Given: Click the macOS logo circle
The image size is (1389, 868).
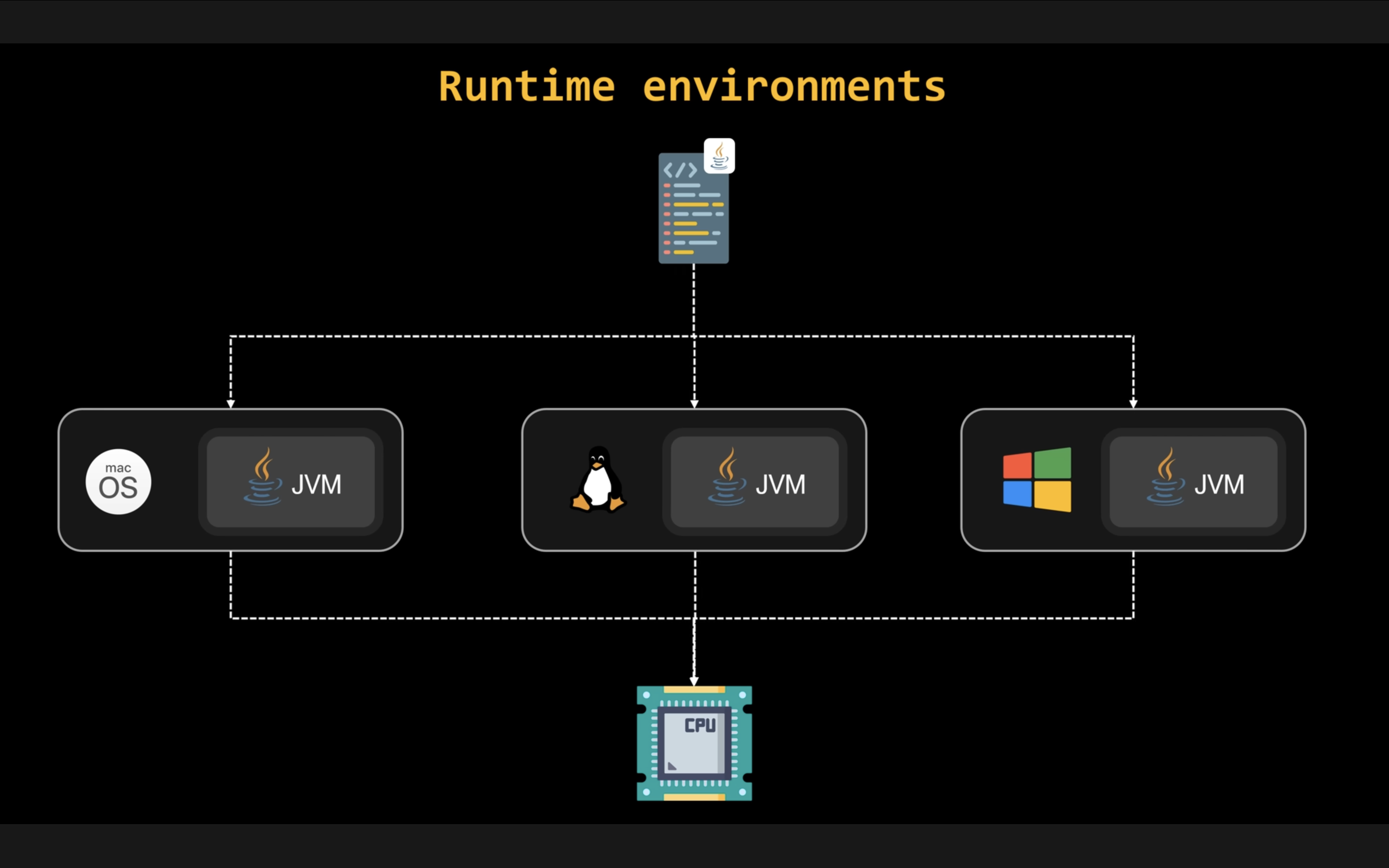Looking at the screenshot, I should click(x=118, y=482).
